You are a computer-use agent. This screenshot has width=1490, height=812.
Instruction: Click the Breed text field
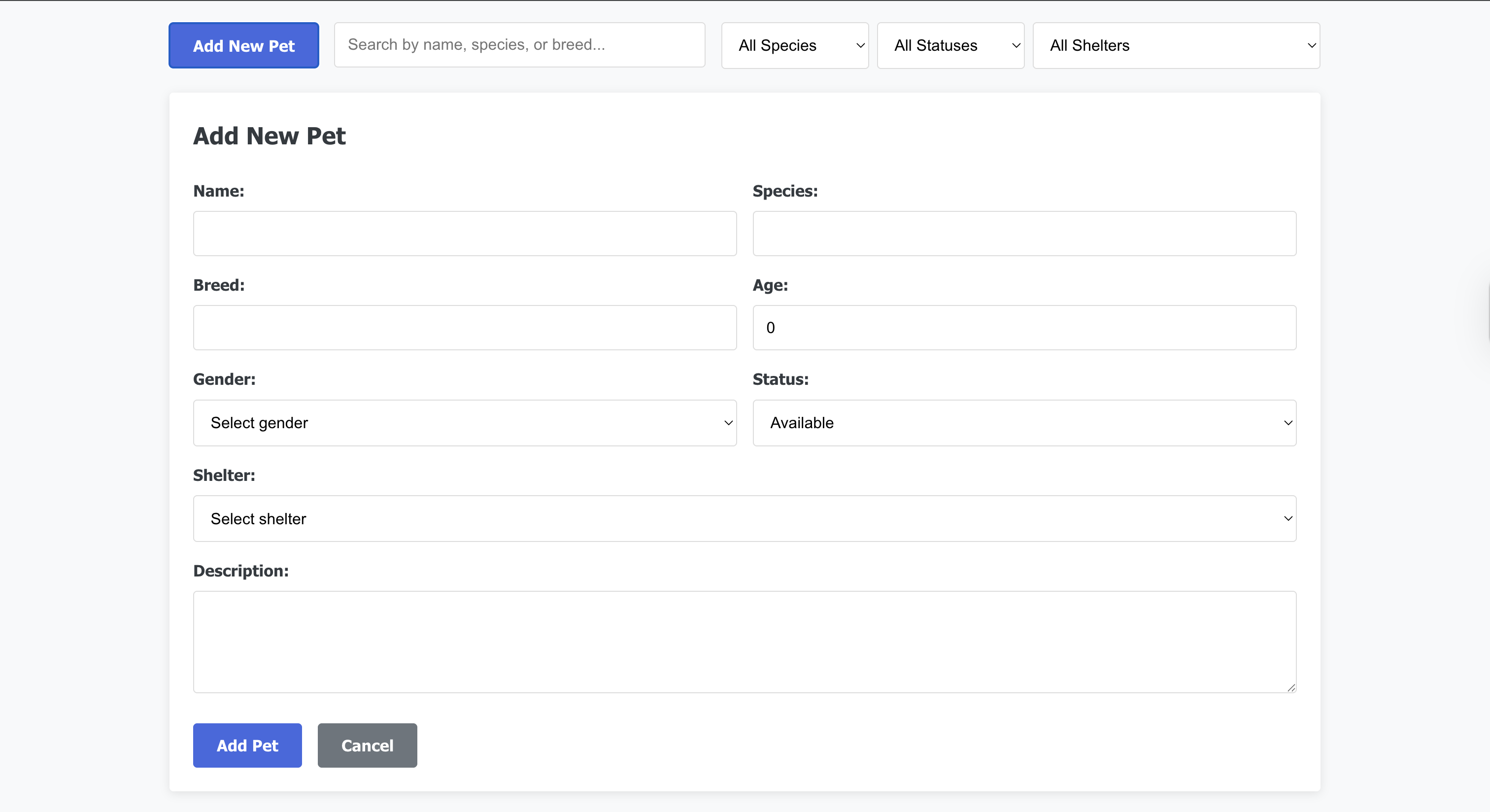[465, 327]
